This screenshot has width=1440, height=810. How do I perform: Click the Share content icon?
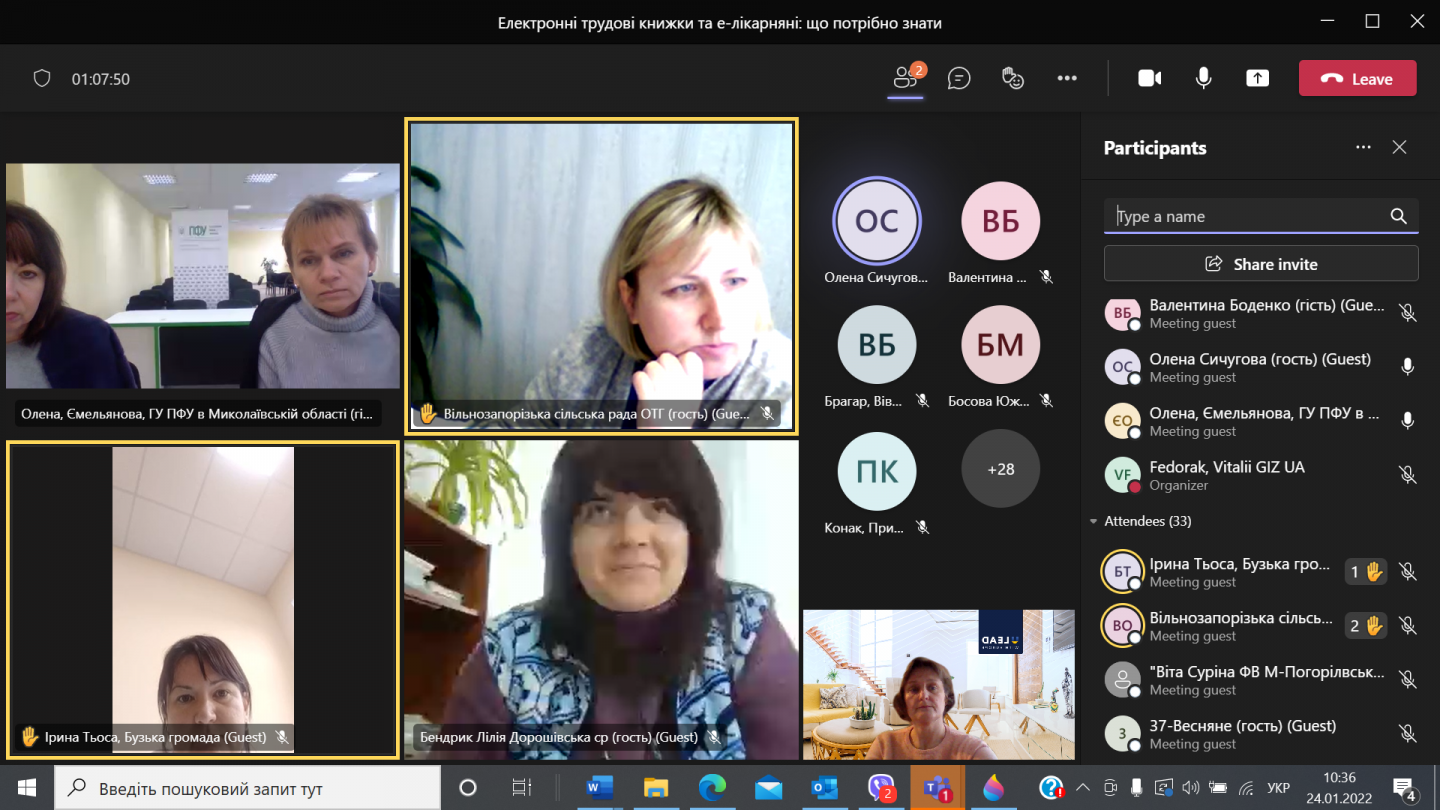click(1257, 78)
